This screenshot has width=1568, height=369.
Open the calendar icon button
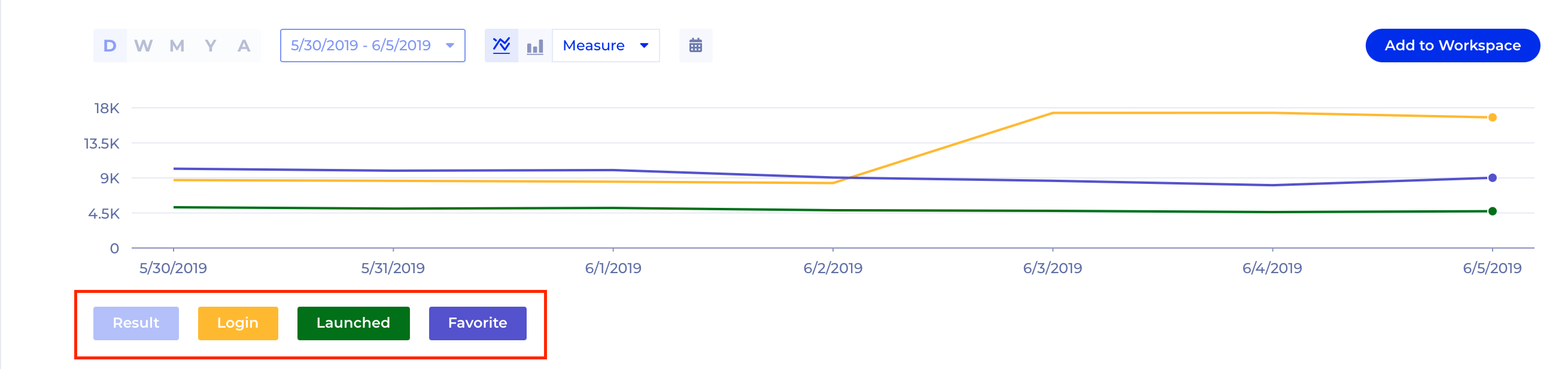click(695, 46)
